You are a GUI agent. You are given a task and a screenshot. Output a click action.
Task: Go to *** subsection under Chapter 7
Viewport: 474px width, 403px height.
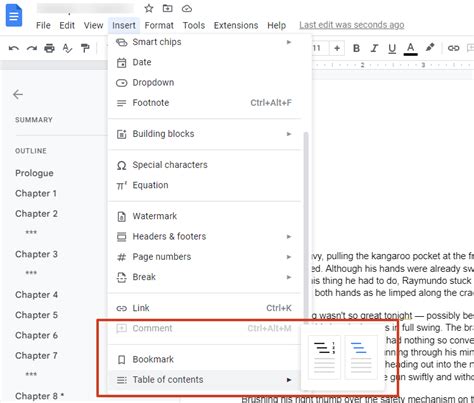[31, 374]
